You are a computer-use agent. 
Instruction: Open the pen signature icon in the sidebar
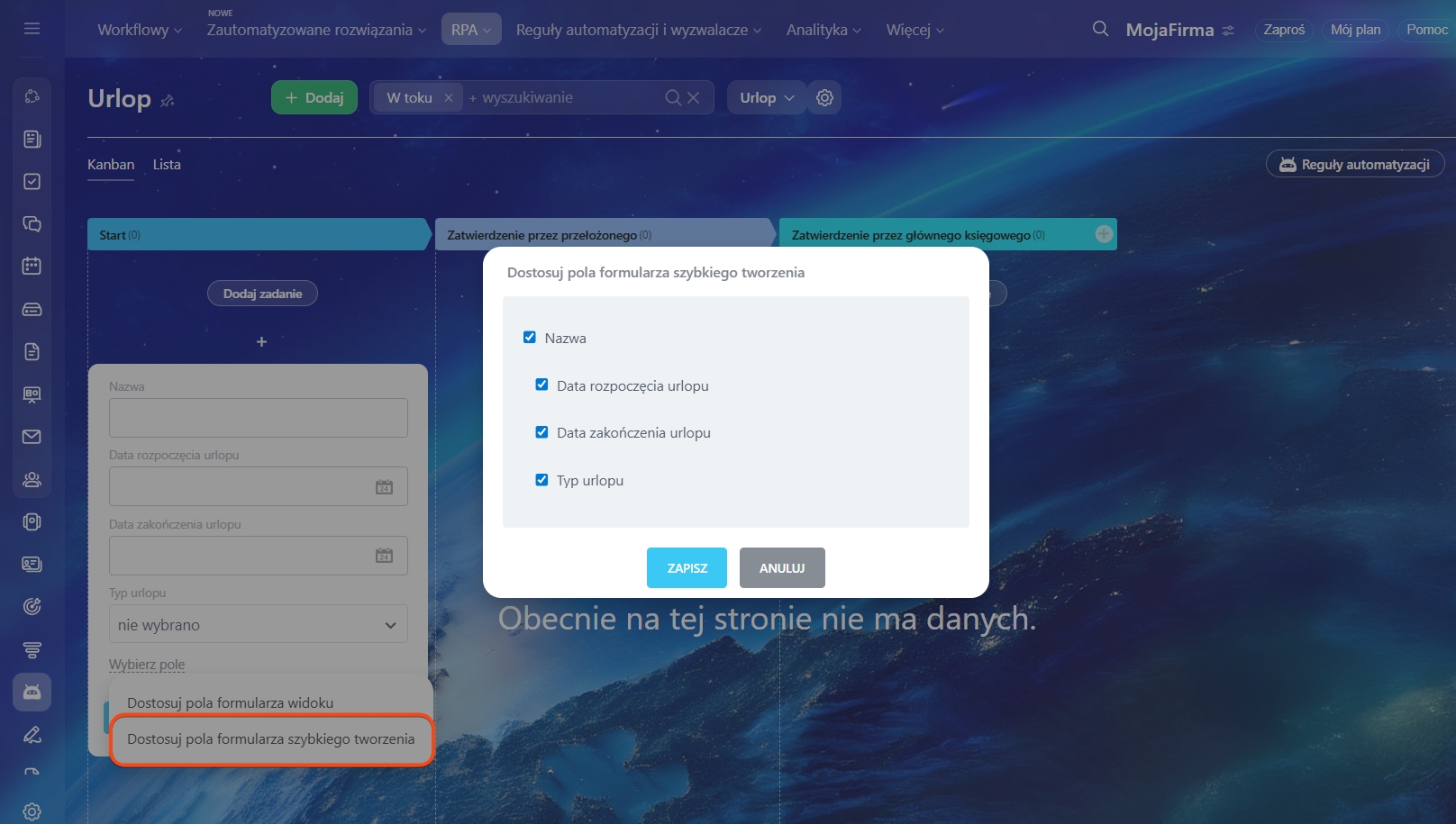[x=32, y=735]
